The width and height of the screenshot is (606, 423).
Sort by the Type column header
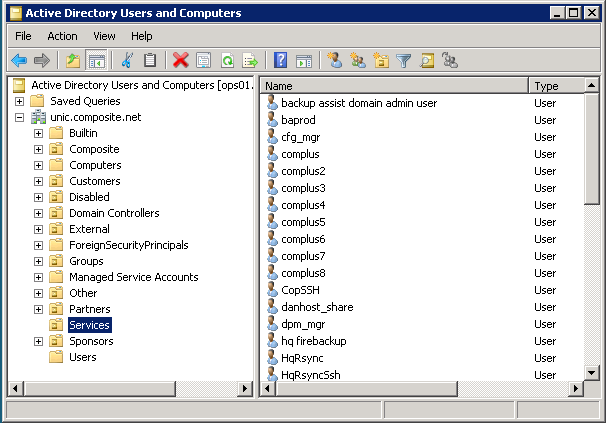coord(557,86)
